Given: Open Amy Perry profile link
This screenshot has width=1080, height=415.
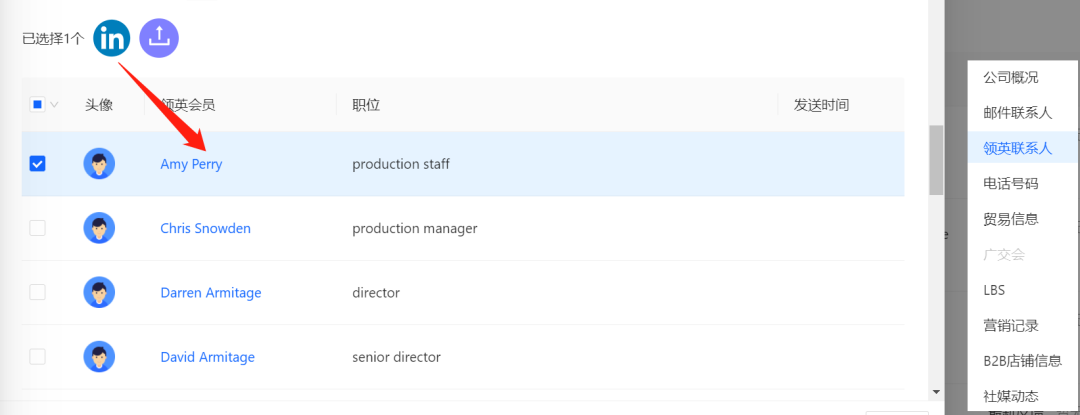Looking at the screenshot, I should point(191,164).
